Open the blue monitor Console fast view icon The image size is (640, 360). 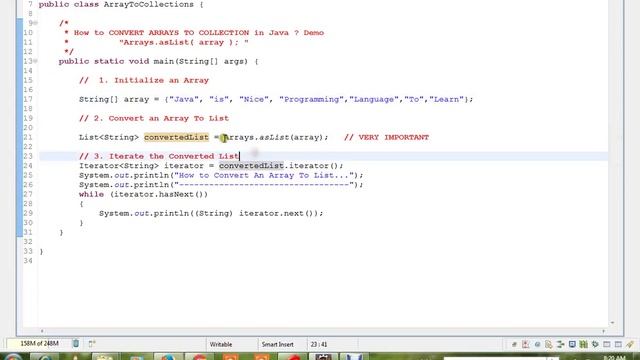tap(572, 344)
